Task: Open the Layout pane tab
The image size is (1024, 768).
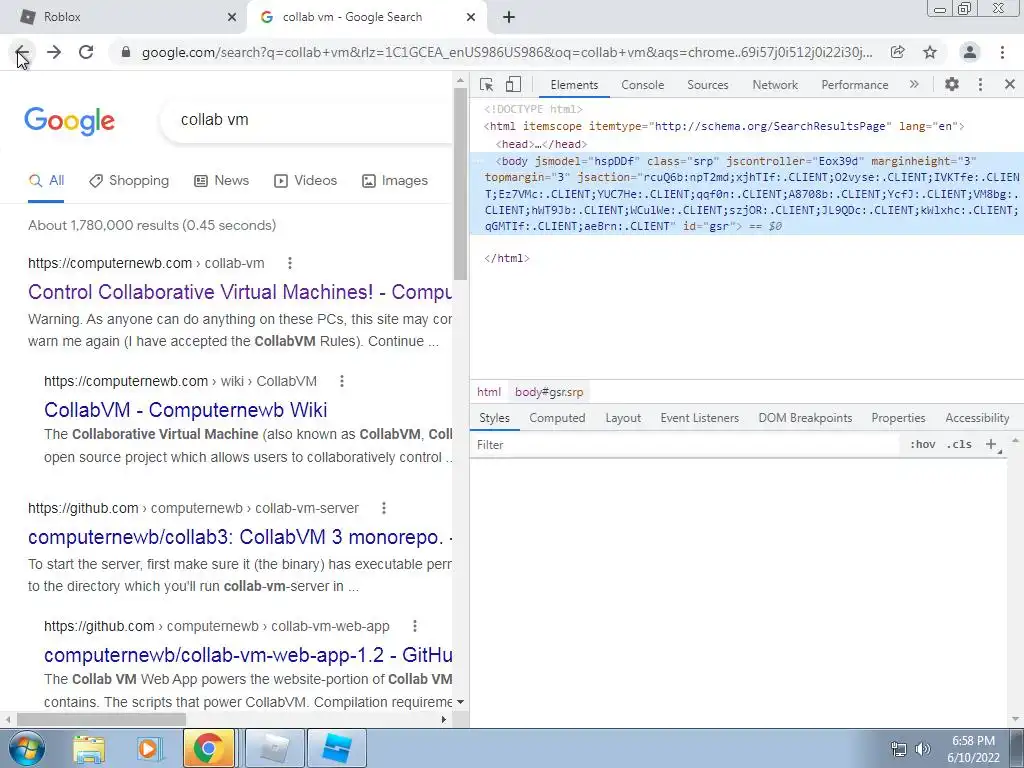Action: click(x=623, y=418)
